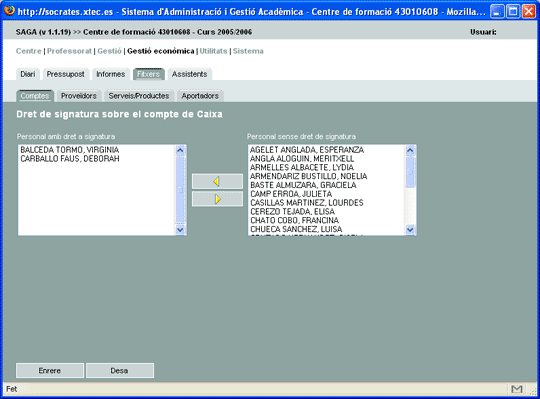Viewport: 540px width, 399px height.
Task: Move selected person to signature list with left arrow
Action: click(x=217, y=181)
